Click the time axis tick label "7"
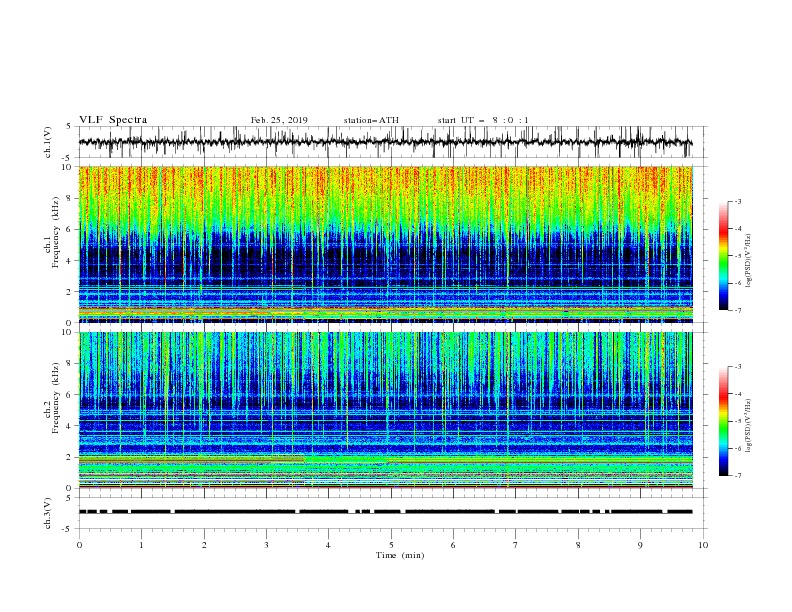 (x=516, y=545)
